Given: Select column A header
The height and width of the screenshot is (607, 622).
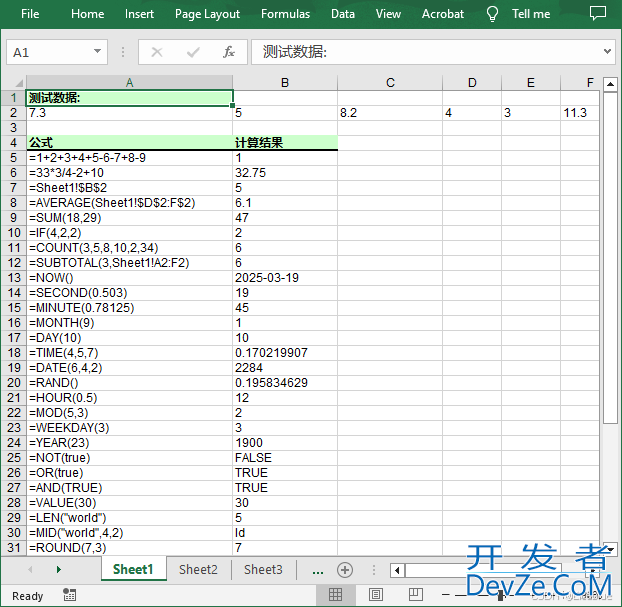Looking at the screenshot, I should (x=129, y=83).
